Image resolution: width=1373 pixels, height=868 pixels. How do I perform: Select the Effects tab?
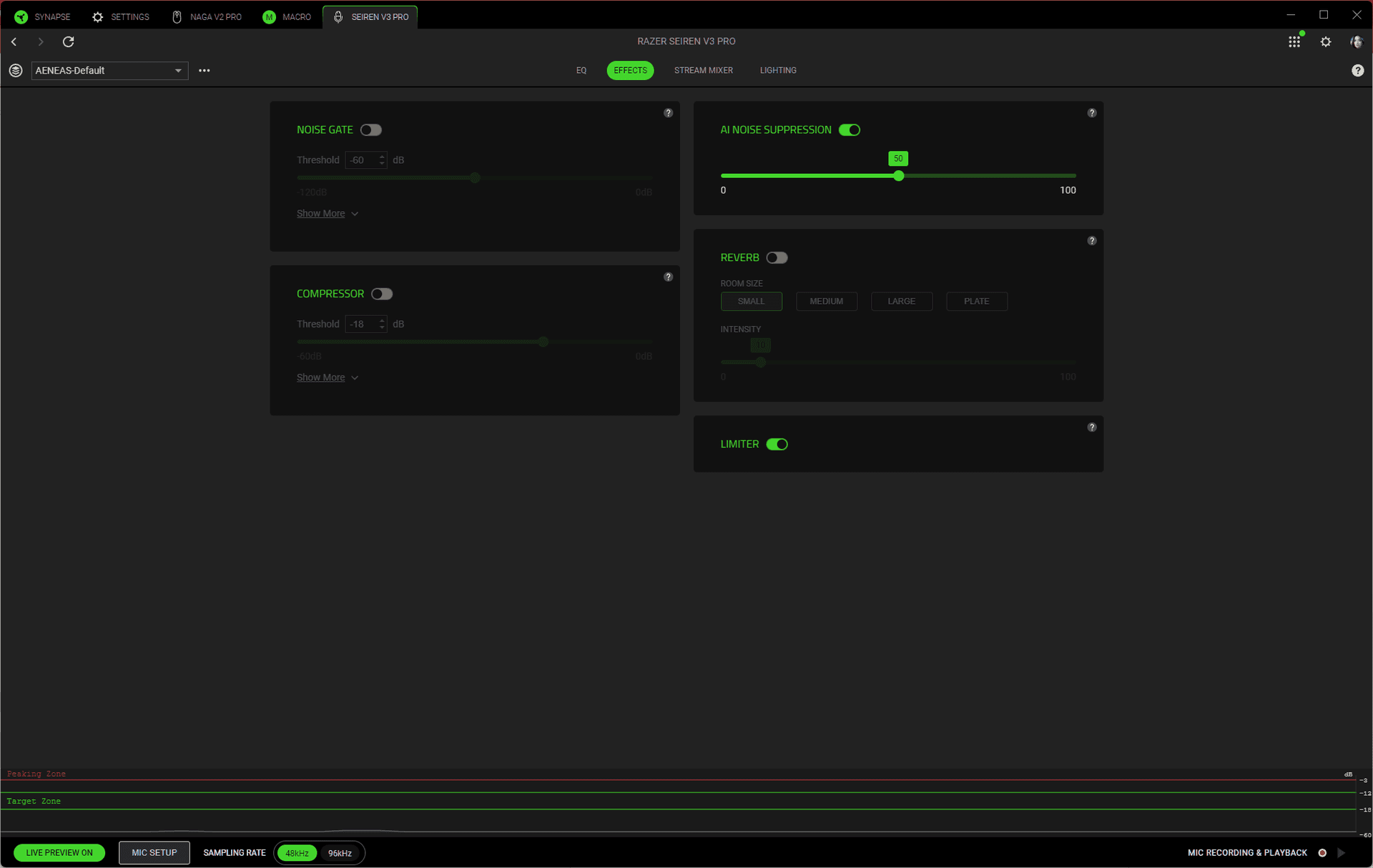630,70
